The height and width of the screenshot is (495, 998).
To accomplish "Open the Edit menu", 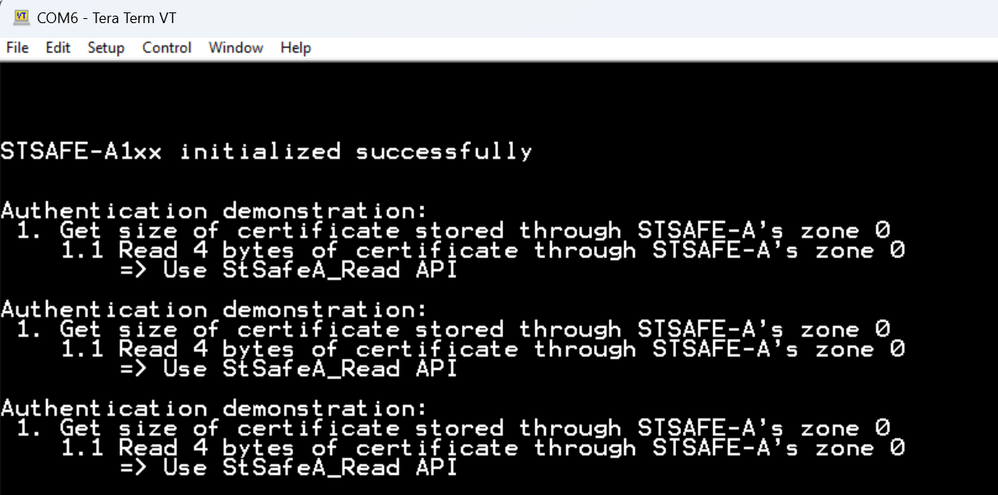I will click(x=58, y=48).
